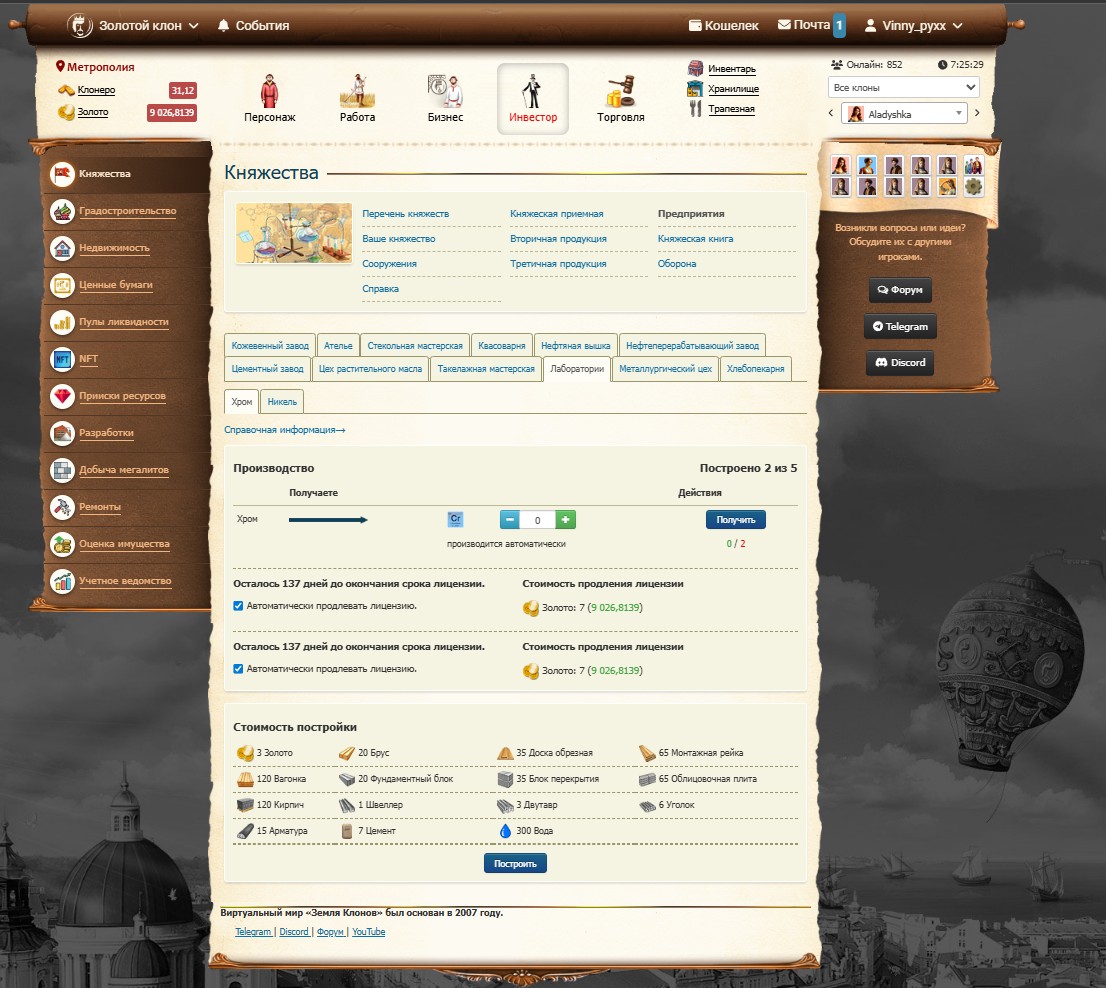Open the Работа section icon

[x=357, y=92]
